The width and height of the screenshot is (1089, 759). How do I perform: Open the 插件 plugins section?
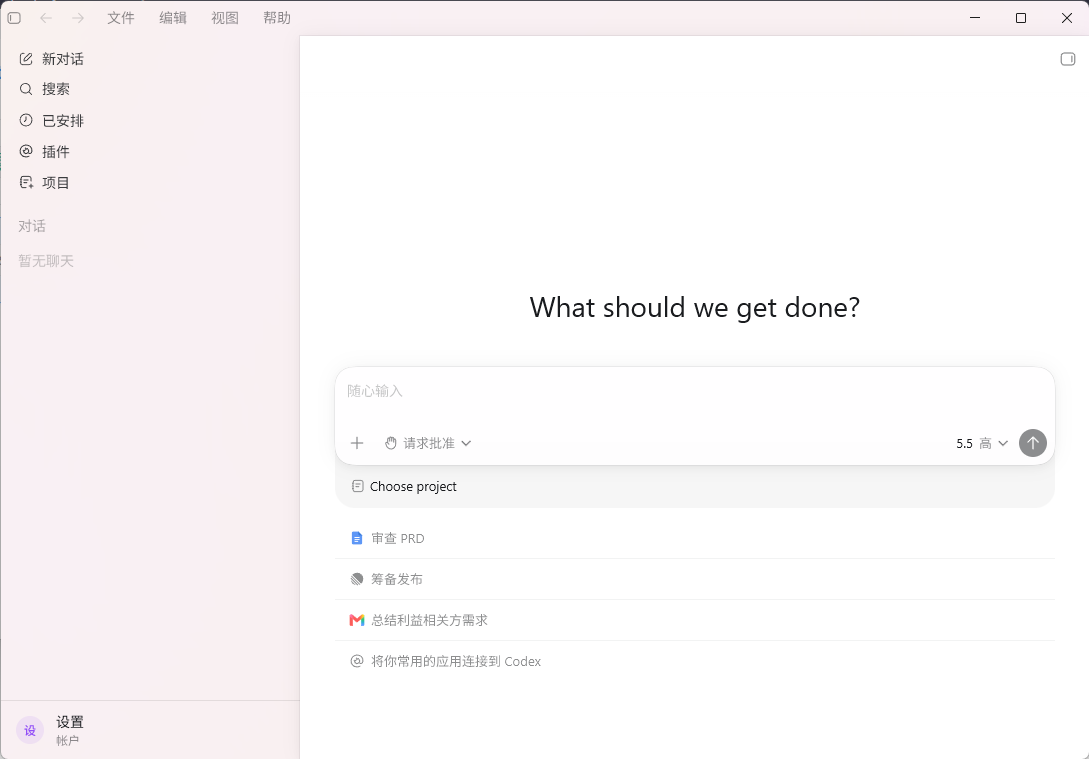(45, 151)
